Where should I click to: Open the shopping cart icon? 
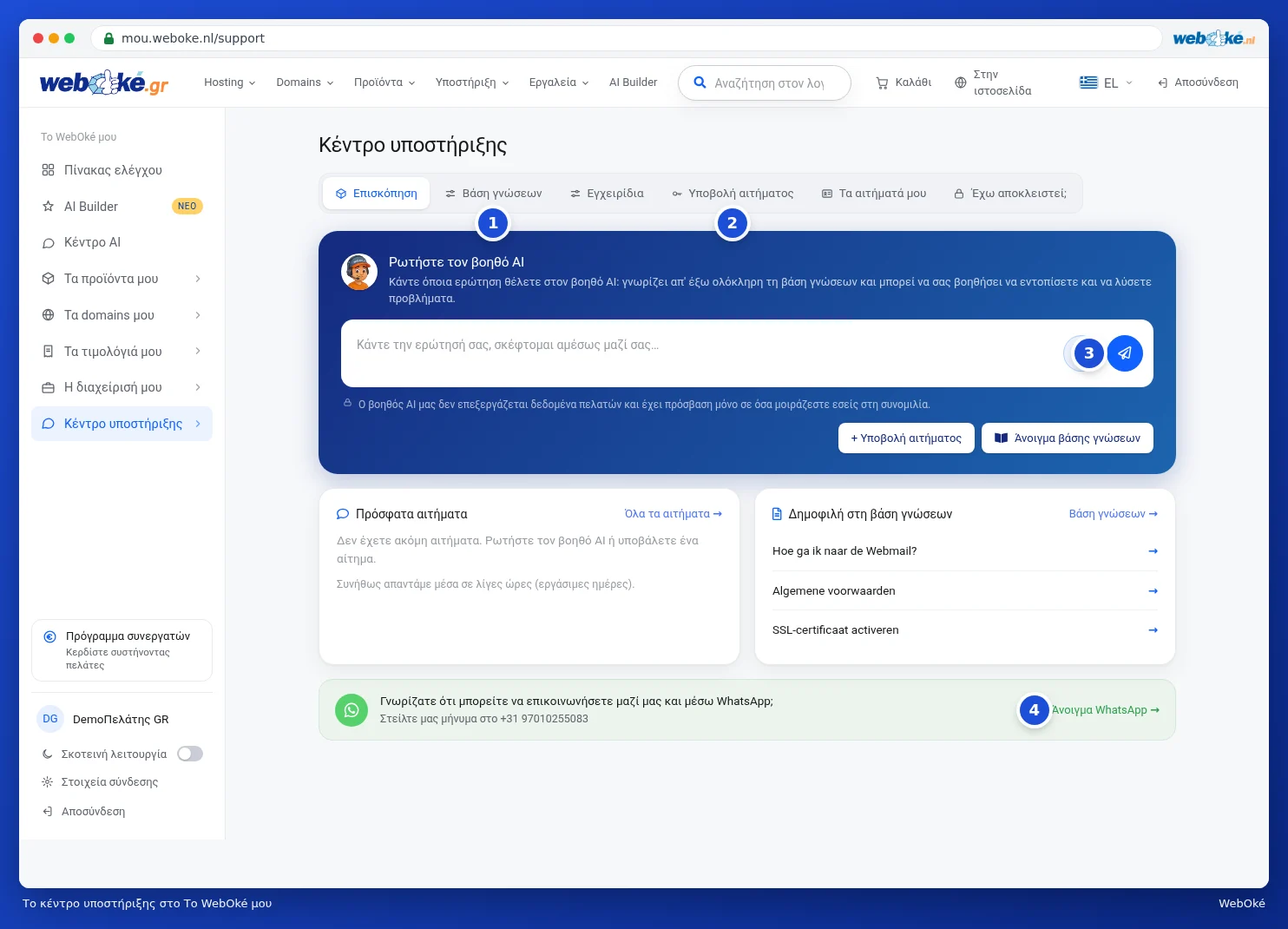click(x=882, y=83)
